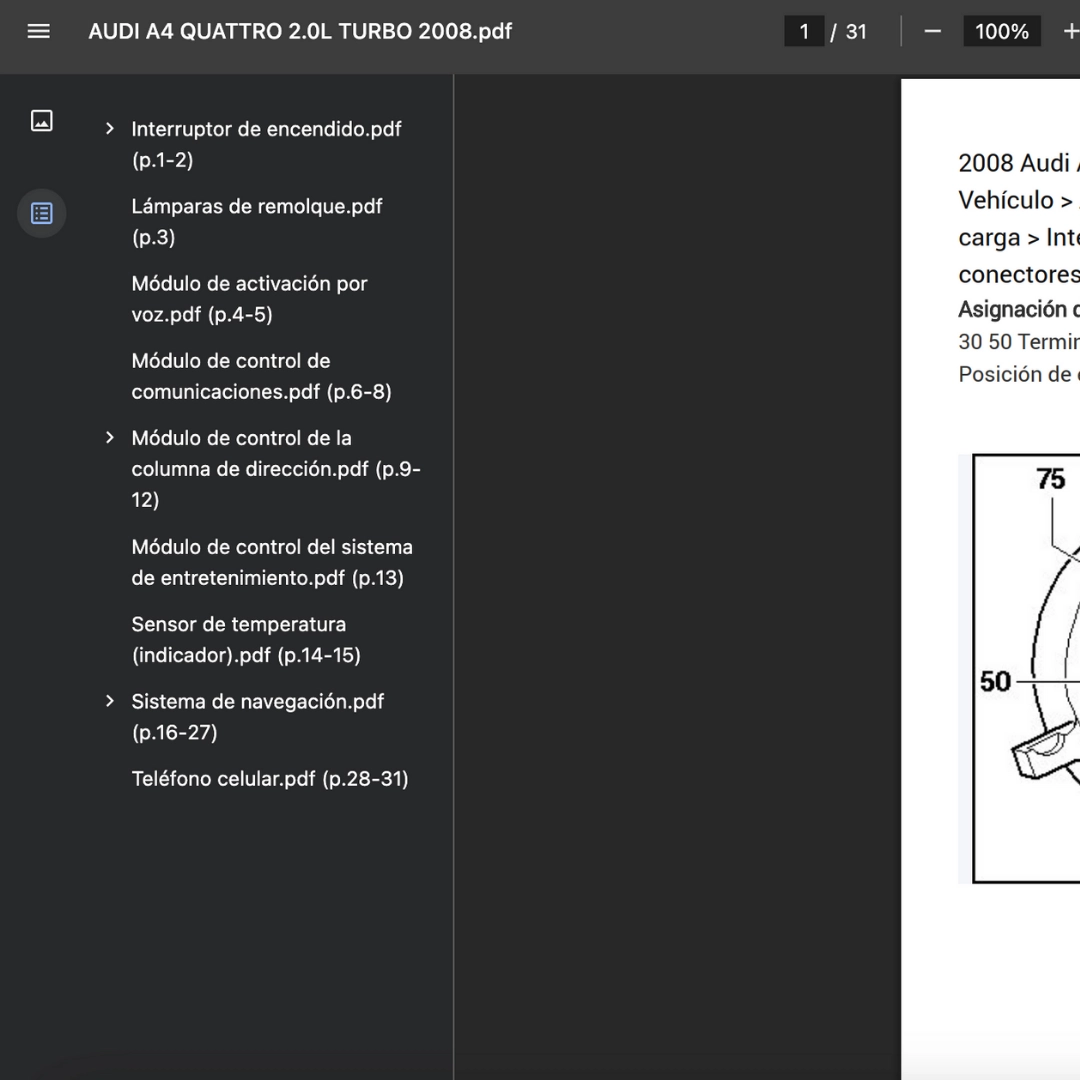Expand the Interruptor de encendido.pdf entry
Image resolution: width=1080 pixels, height=1080 pixels.
point(110,129)
